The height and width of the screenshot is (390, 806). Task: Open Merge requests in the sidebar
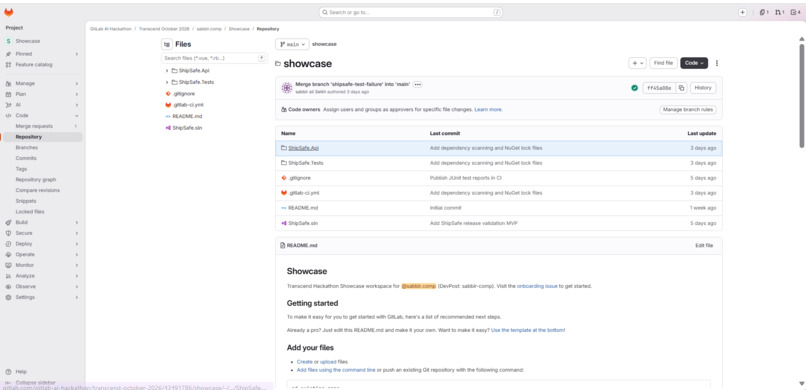tap(41, 126)
